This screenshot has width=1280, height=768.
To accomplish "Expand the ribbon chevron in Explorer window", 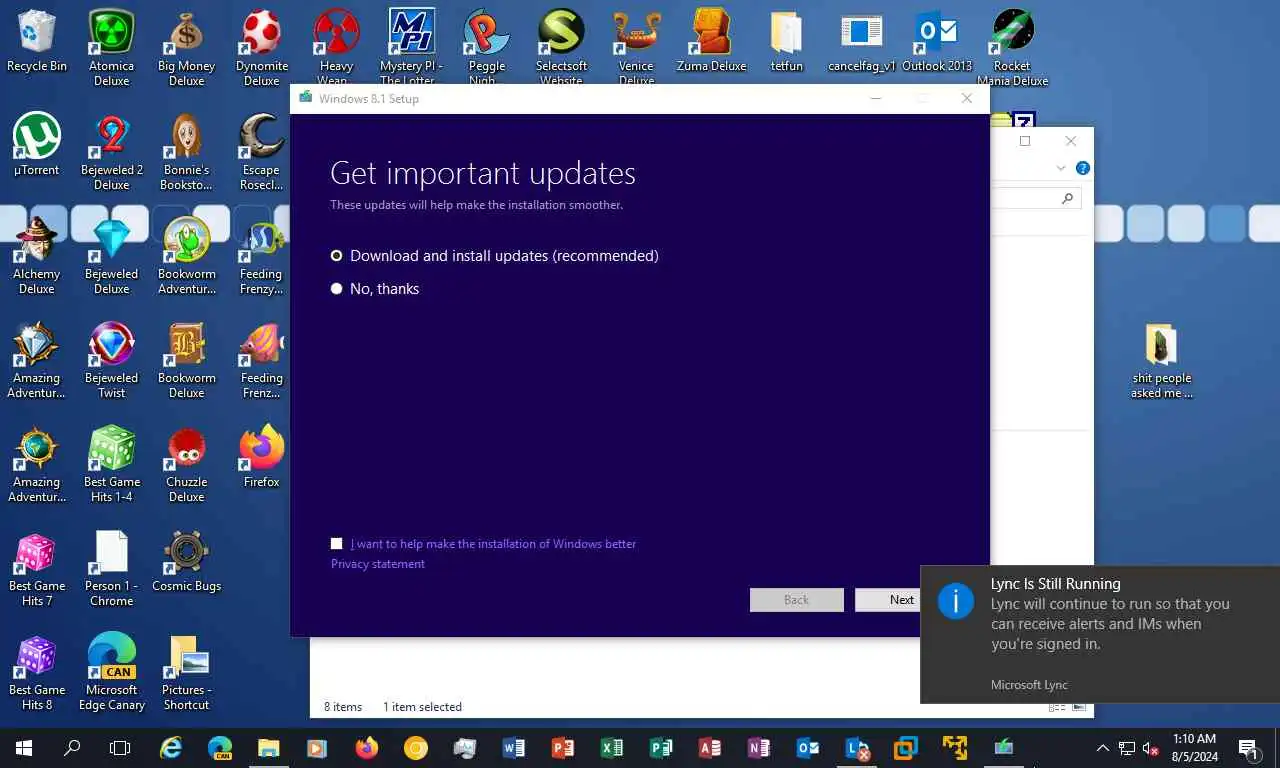I will pyautogui.click(x=1061, y=168).
